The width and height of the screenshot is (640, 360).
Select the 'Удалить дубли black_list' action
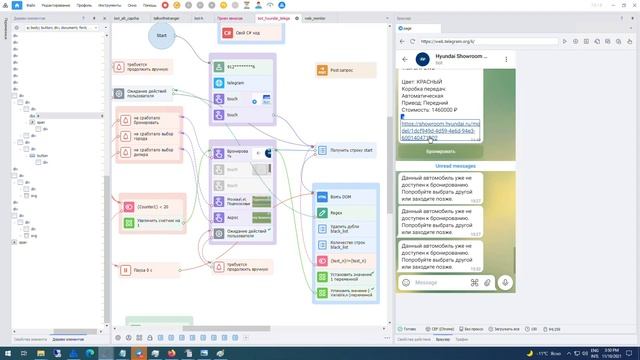345,229
